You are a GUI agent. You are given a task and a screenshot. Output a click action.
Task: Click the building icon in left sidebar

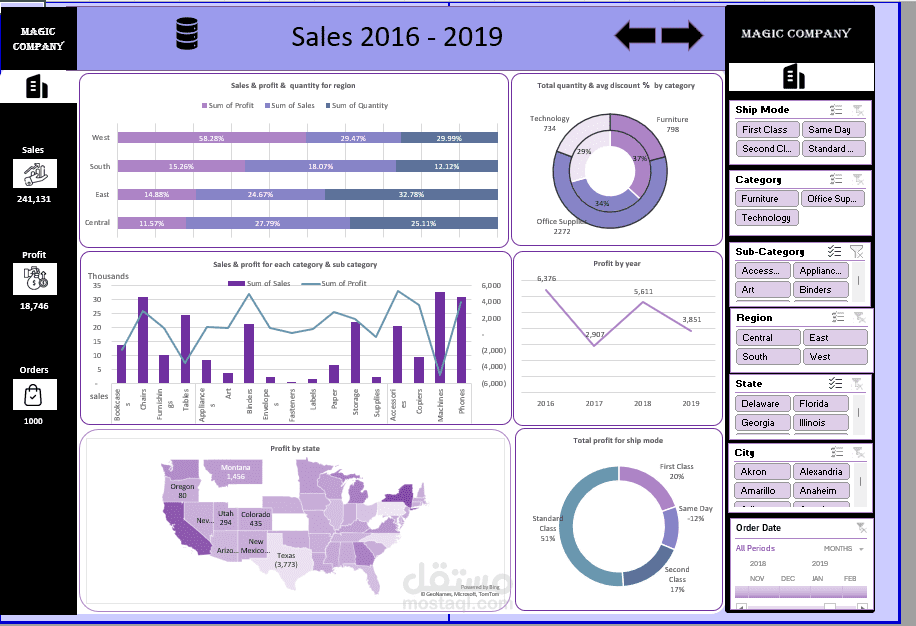point(37,86)
